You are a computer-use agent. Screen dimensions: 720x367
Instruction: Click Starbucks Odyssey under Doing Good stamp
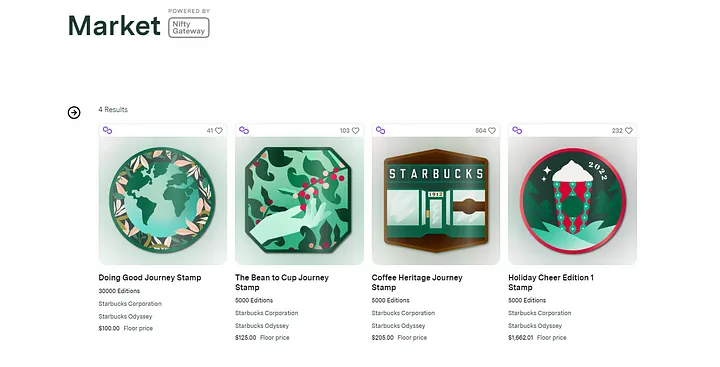click(x=125, y=316)
